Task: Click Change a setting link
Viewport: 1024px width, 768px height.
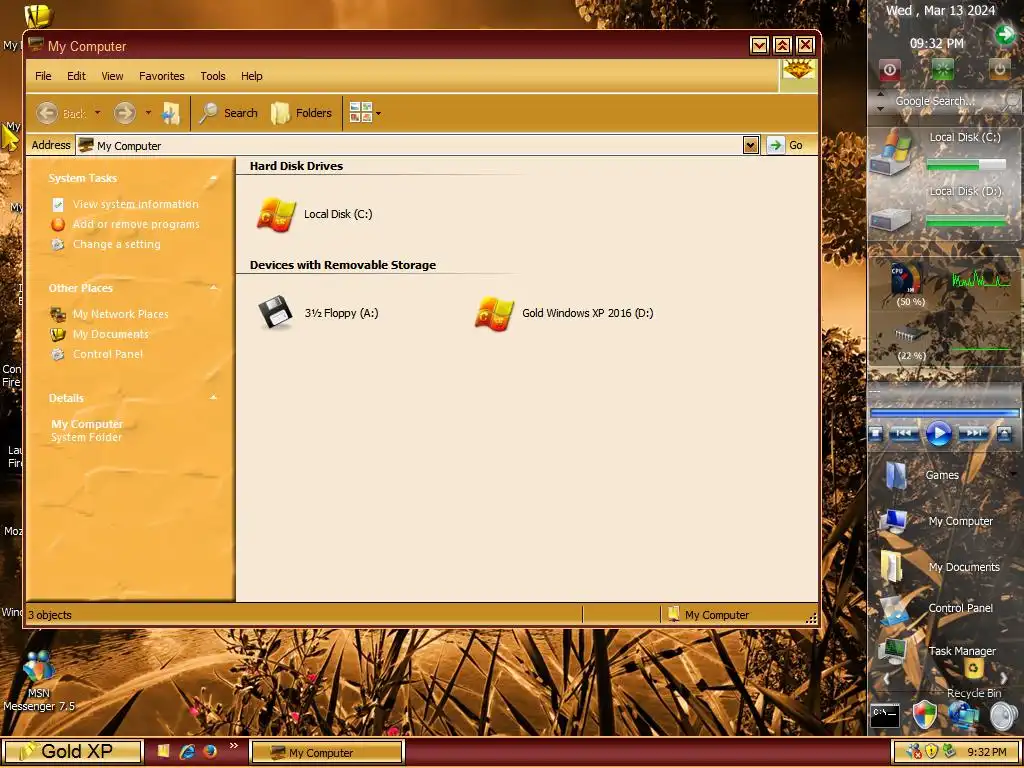Action: click(x=116, y=244)
